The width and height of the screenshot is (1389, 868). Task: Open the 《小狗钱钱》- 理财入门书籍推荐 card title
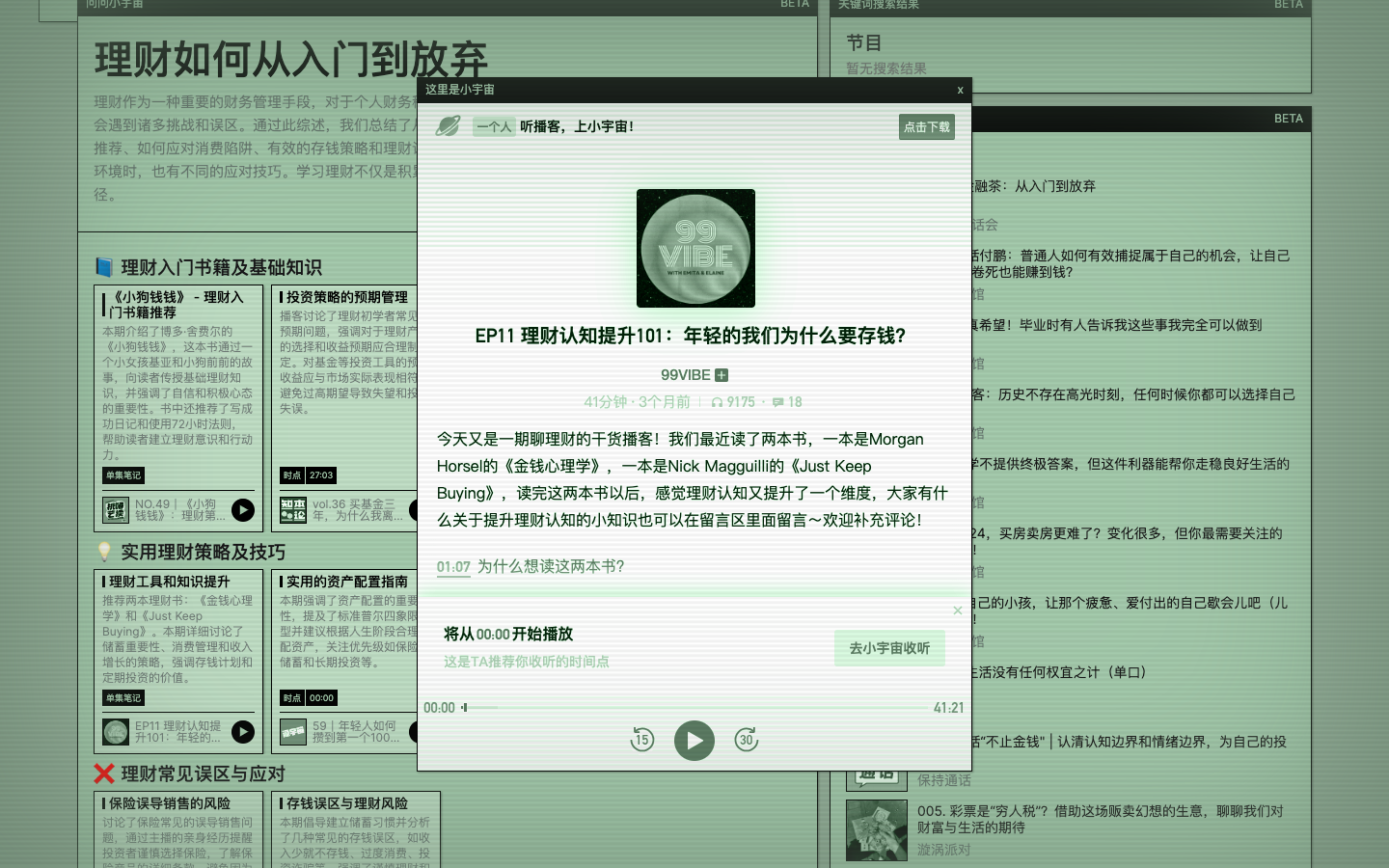click(176, 305)
